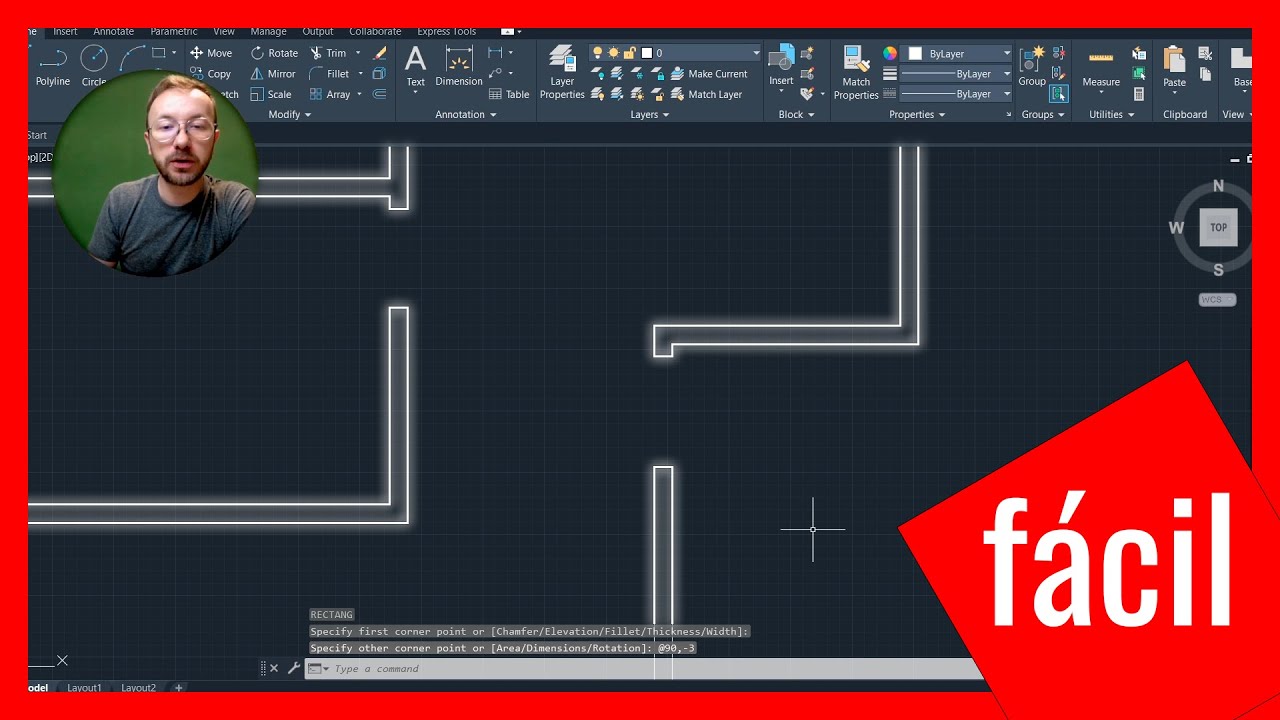Open the Trim dropdown arrow

pos(358,53)
